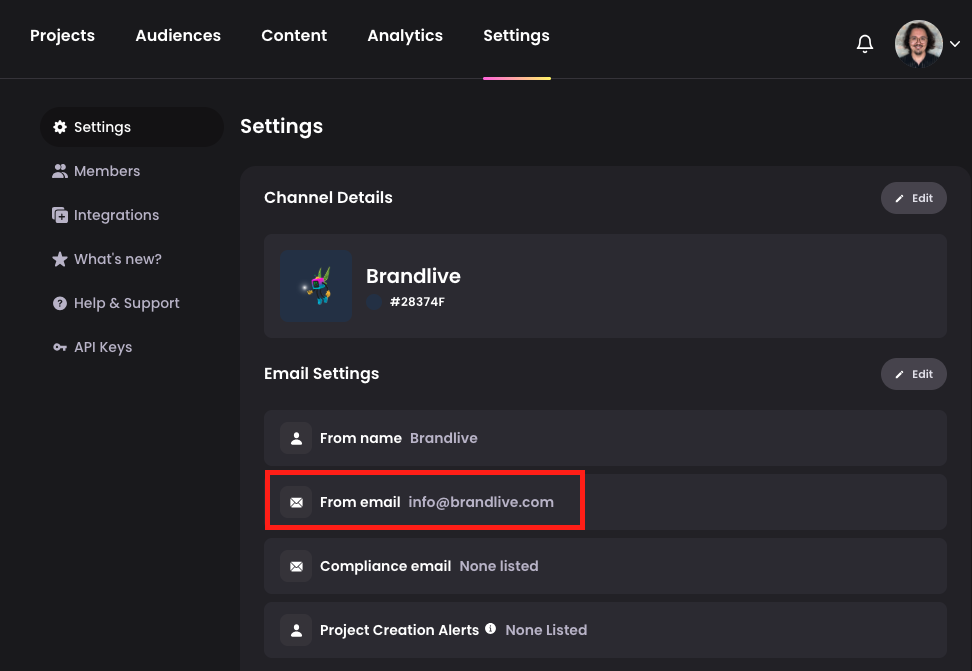Click the Email Settings heading
The height and width of the screenshot is (671, 972).
[321, 373]
